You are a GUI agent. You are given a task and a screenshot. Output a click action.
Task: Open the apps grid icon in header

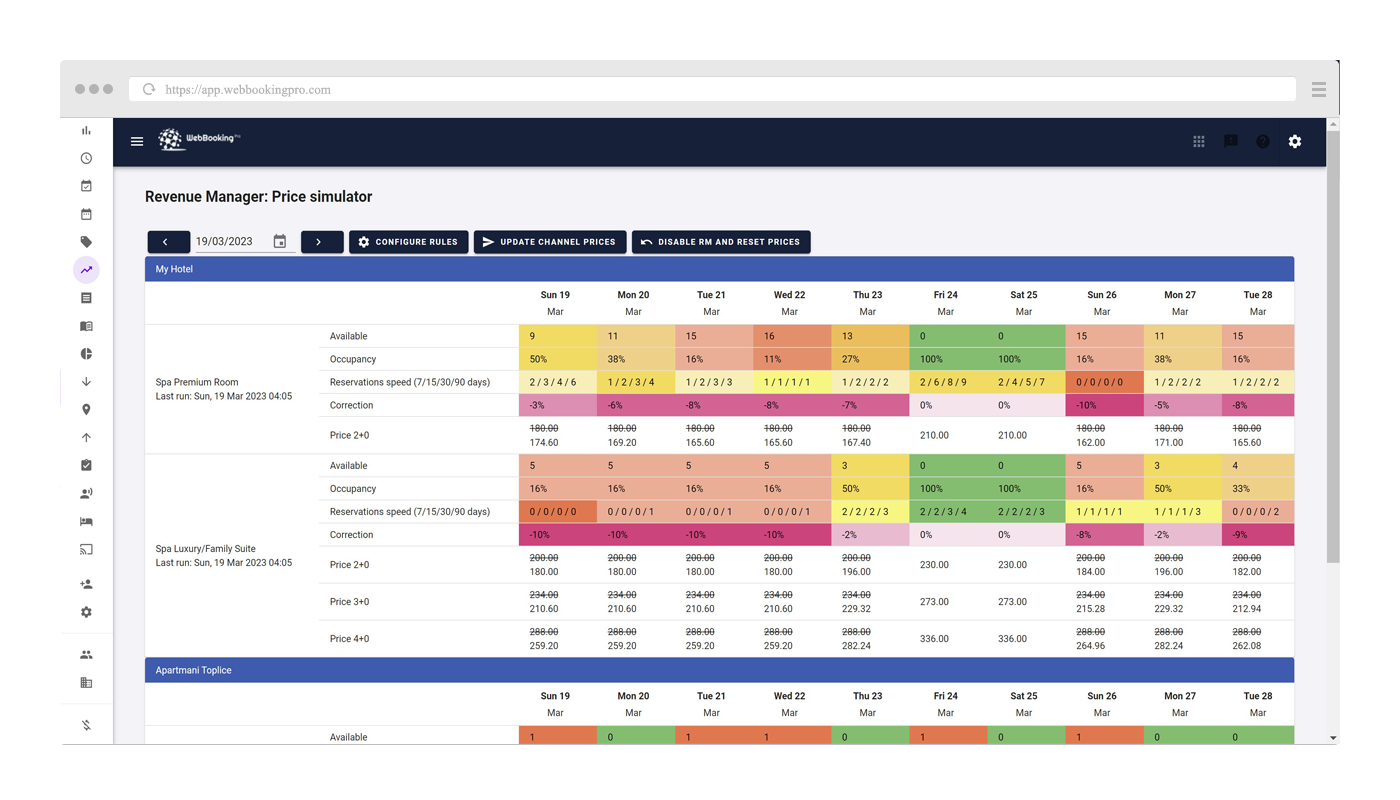point(1199,142)
